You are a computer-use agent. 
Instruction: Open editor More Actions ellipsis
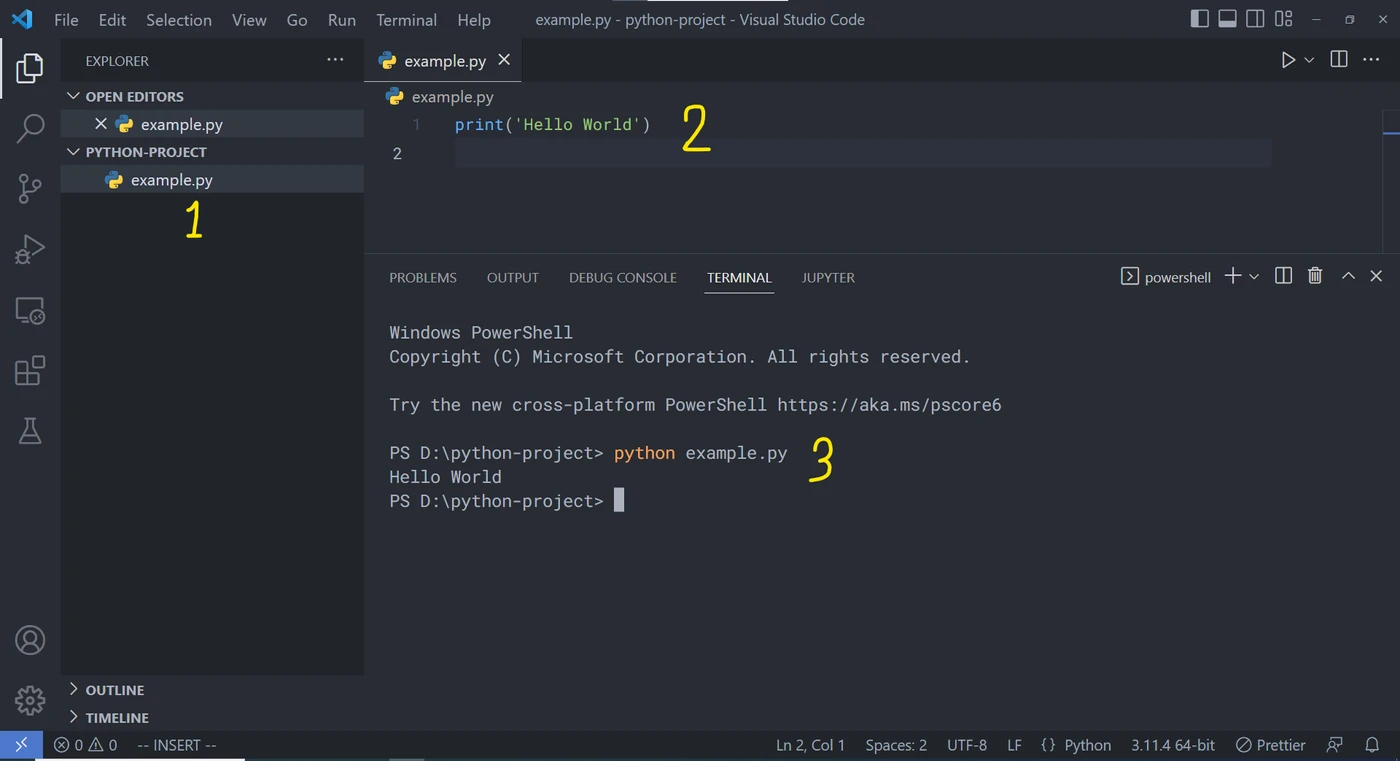[1371, 60]
